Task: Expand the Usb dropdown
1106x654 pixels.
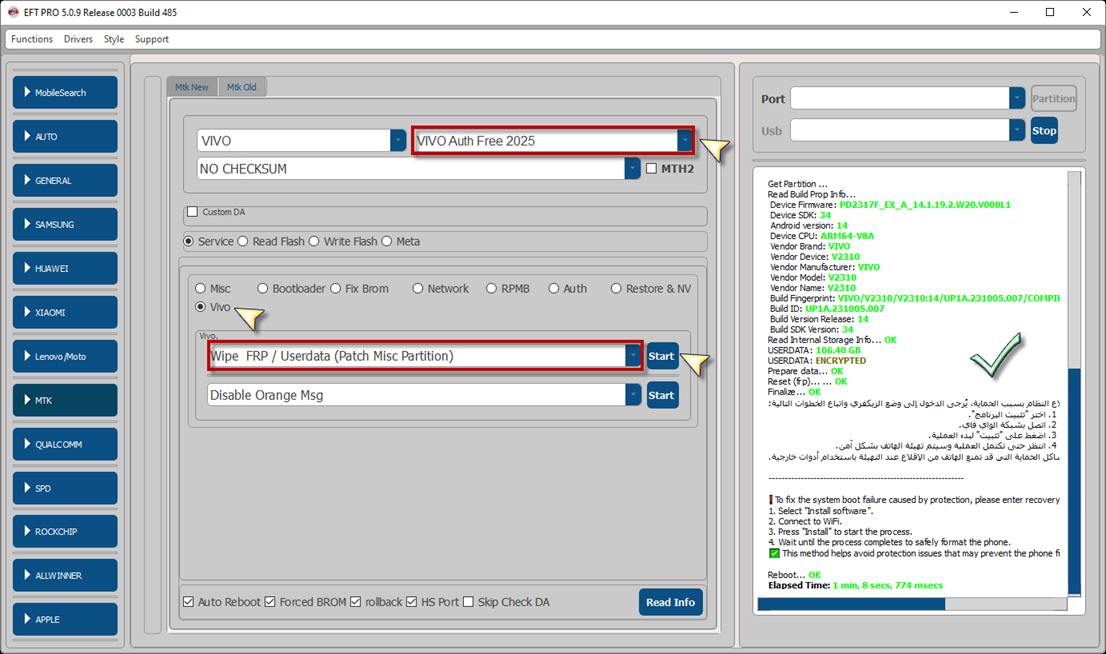Action: pyautogui.click(x=1016, y=130)
